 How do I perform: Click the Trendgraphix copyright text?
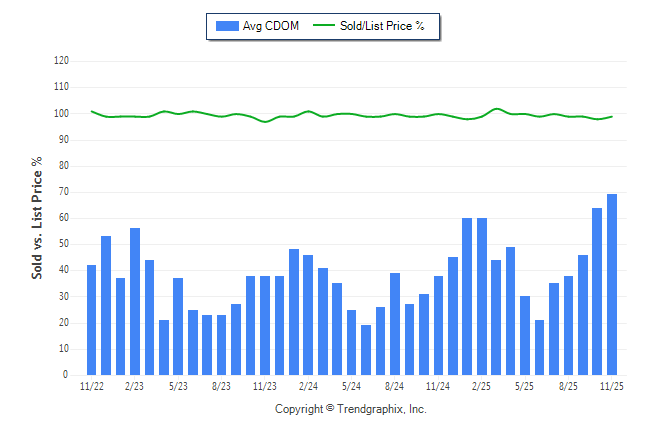click(x=351, y=409)
